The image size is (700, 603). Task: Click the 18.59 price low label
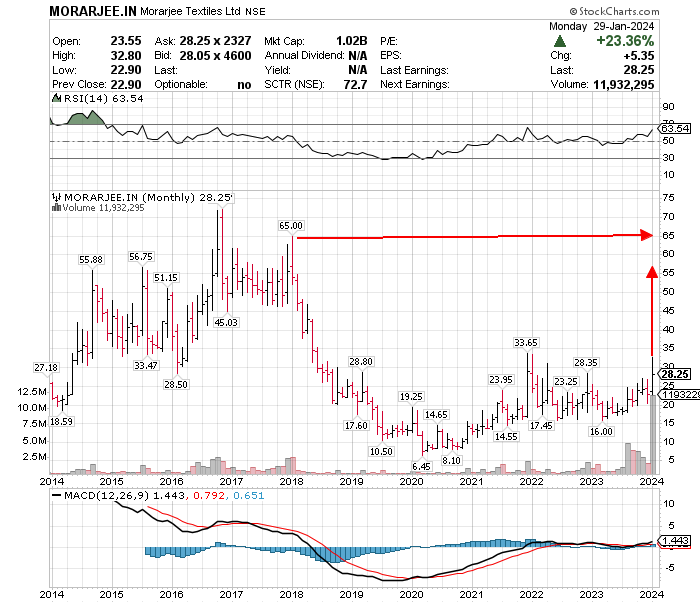coord(61,421)
